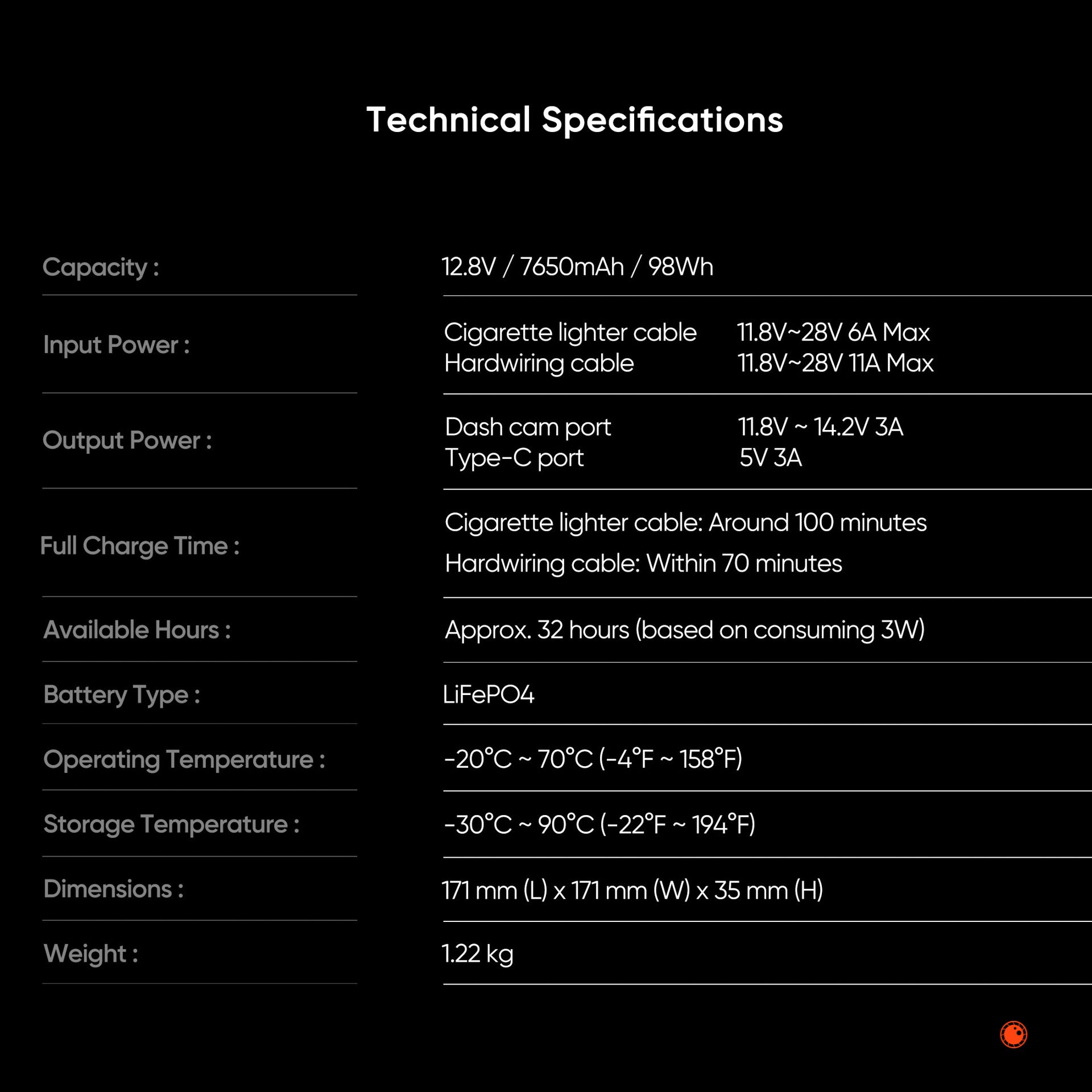Click the Around 100 minutes line
Viewport: 1092px width, 1092px height.
(x=685, y=523)
